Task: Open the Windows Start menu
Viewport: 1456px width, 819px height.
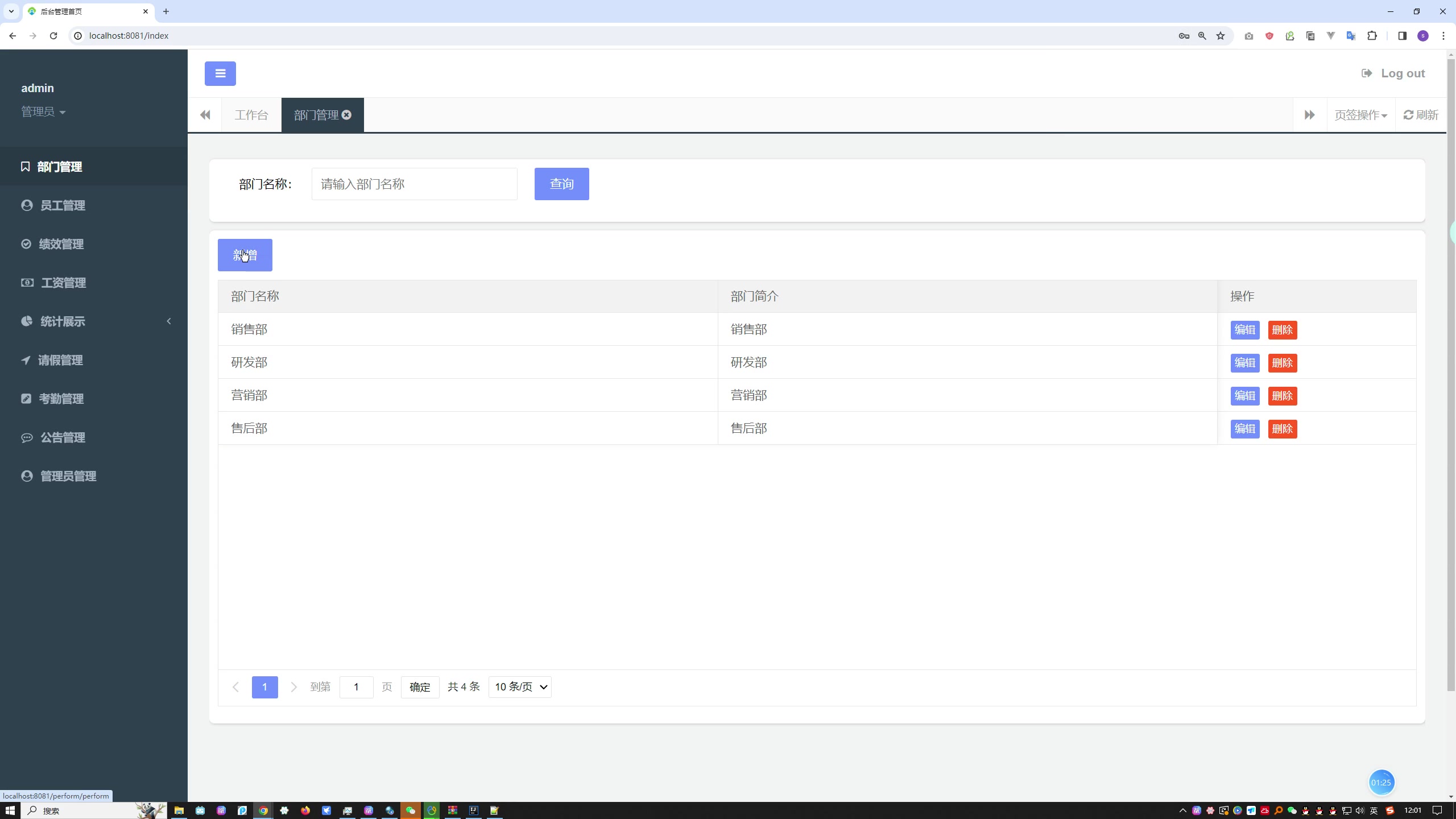Action: click(x=10, y=810)
